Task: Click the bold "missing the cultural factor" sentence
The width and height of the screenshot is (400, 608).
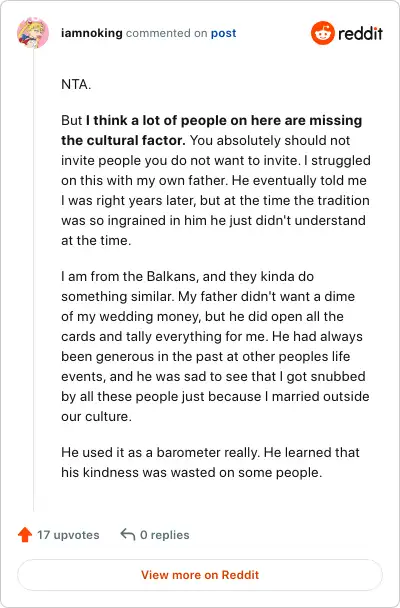Action: (212, 130)
